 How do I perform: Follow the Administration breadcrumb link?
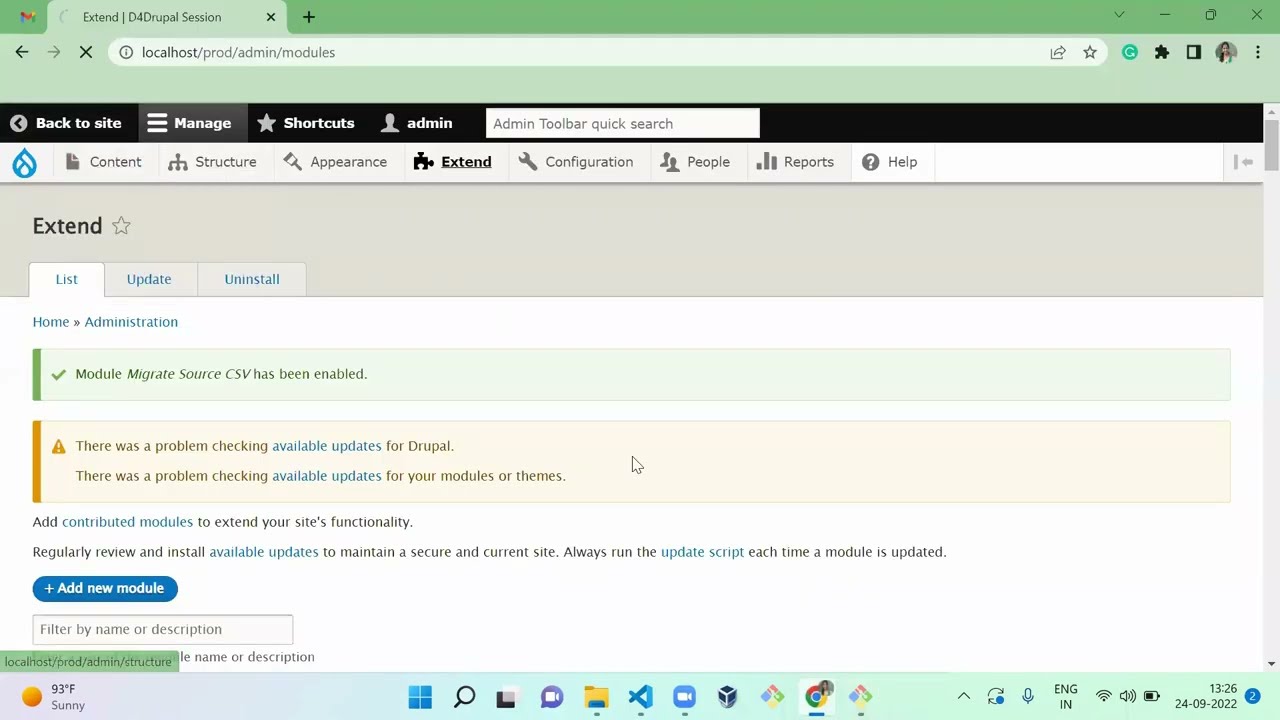[x=131, y=322]
